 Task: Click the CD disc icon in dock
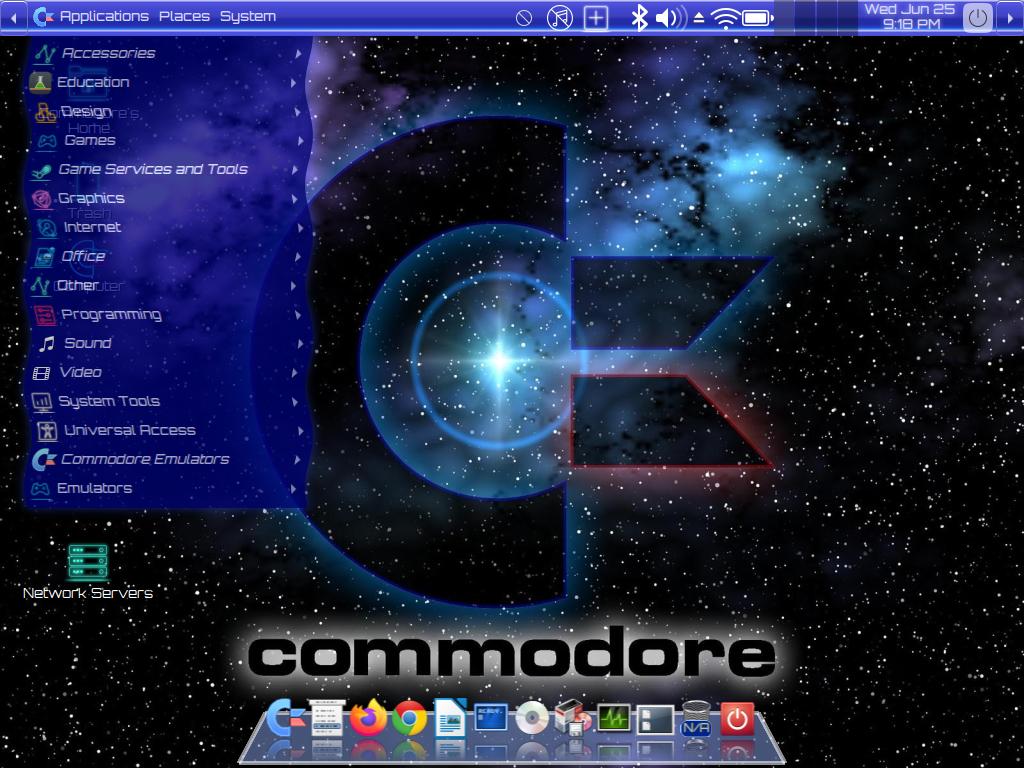click(532, 718)
